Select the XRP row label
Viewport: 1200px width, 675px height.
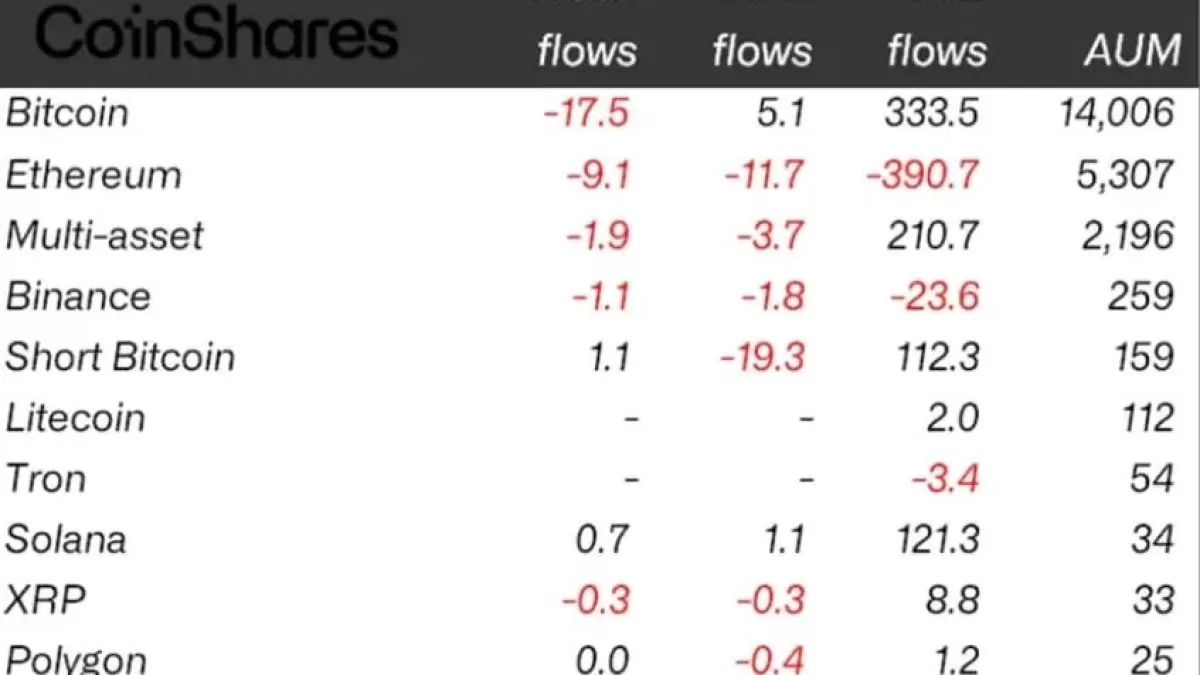45,601
